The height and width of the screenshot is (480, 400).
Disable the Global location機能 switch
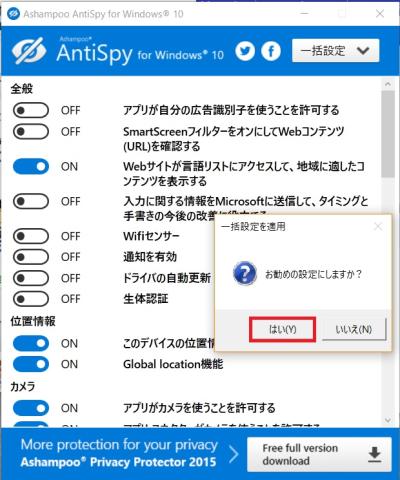point(31,364)
